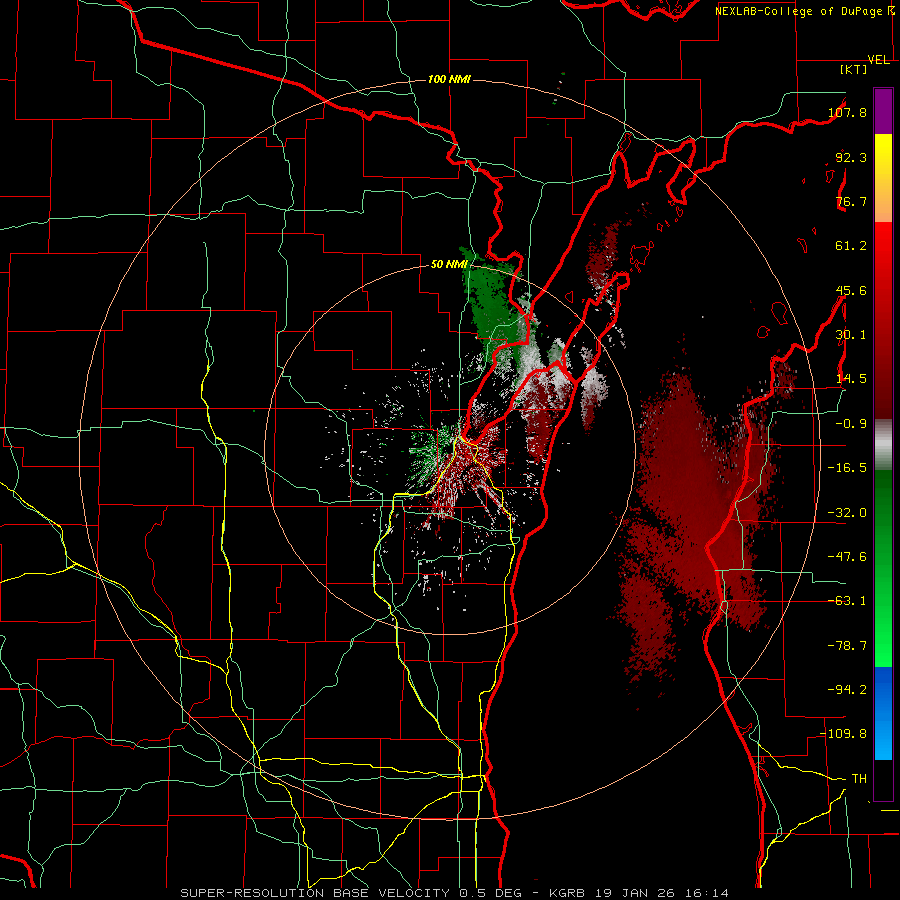Click the [KT] units label
Image resolution: width=900 pixels, height=900 pixels.
tap(854, 69)
